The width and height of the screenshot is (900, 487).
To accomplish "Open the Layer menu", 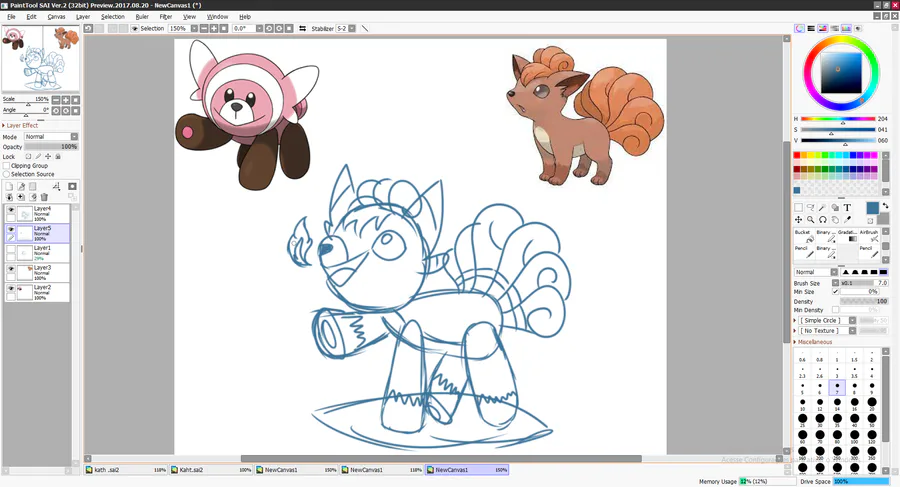I will (83, 17).
